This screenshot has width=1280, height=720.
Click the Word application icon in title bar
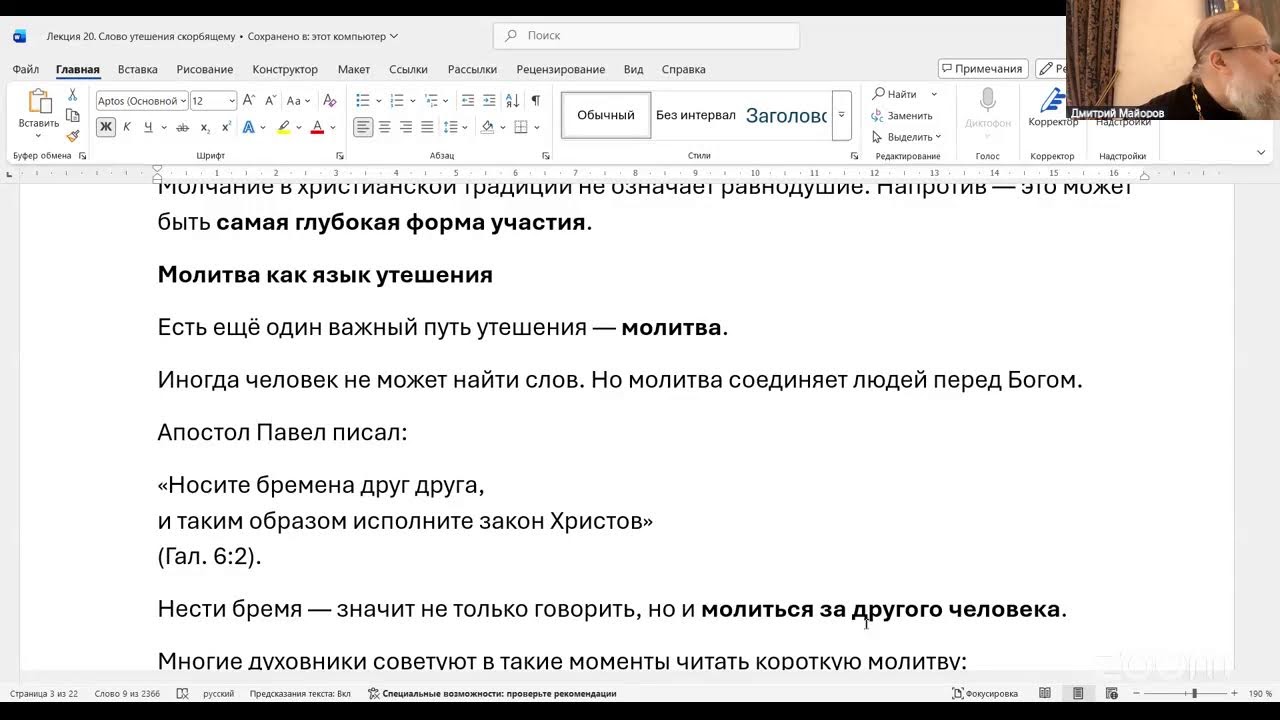(x=19, y=36)
